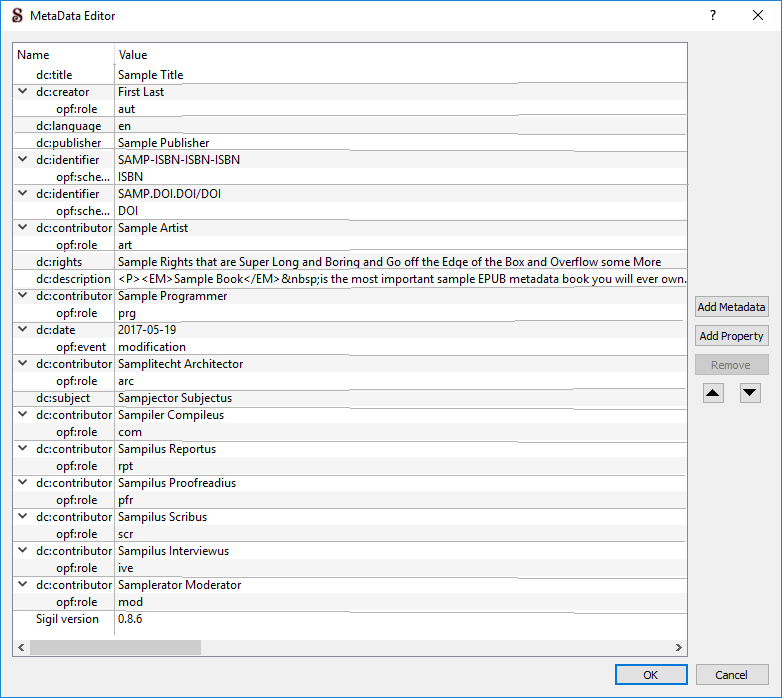Click the question mark help button
The width and height of the screenshot is (782, 698).
point(713,16)
